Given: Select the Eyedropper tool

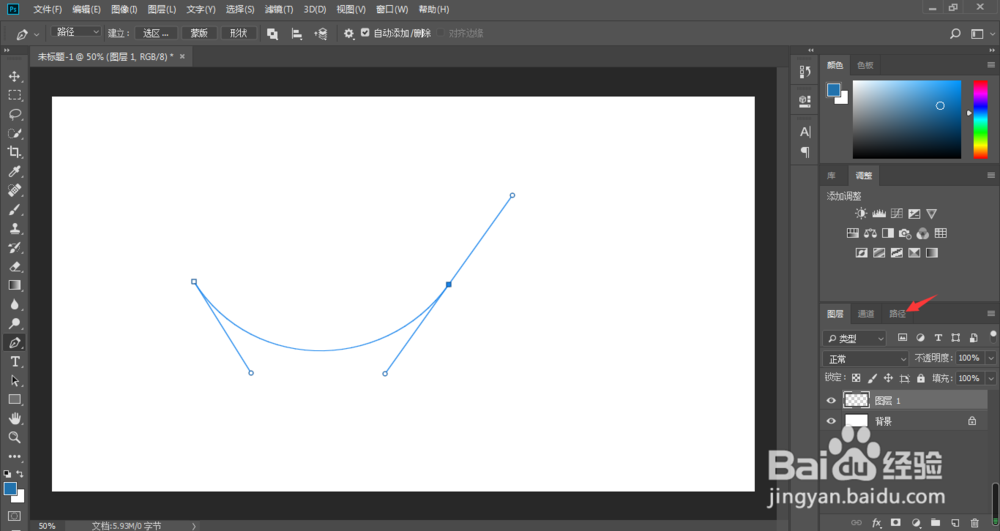Looking at the screenshot, I should [15, 171].
